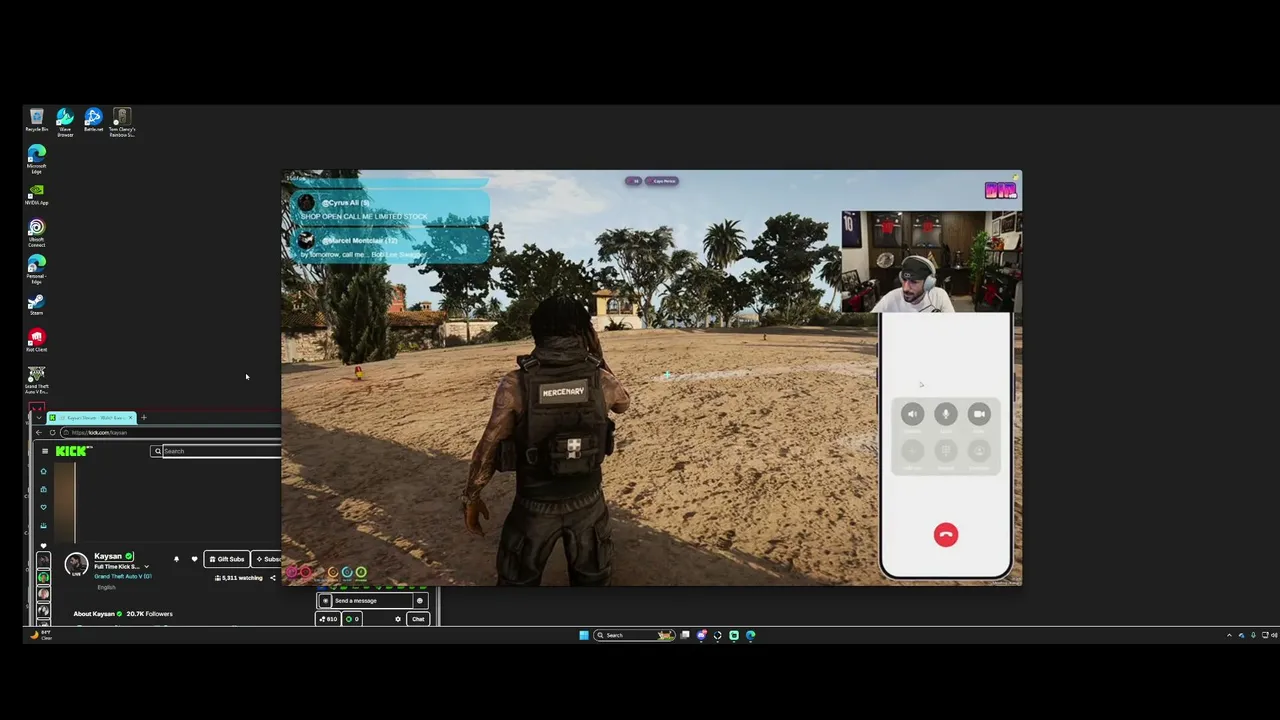This screenshot has height=720, width=1280.
Task: Launch the Wave Browser desktop shortcut
Action: point(65,121)
